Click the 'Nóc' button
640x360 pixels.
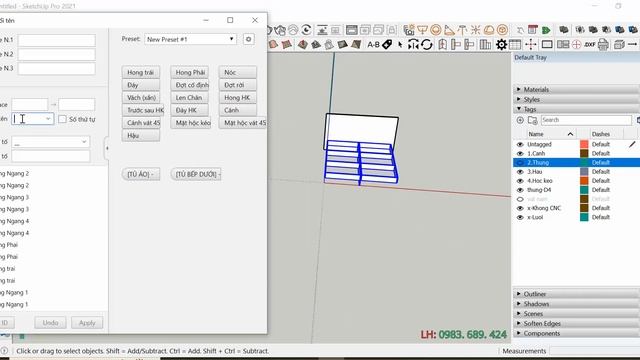[x=238, y=72]
